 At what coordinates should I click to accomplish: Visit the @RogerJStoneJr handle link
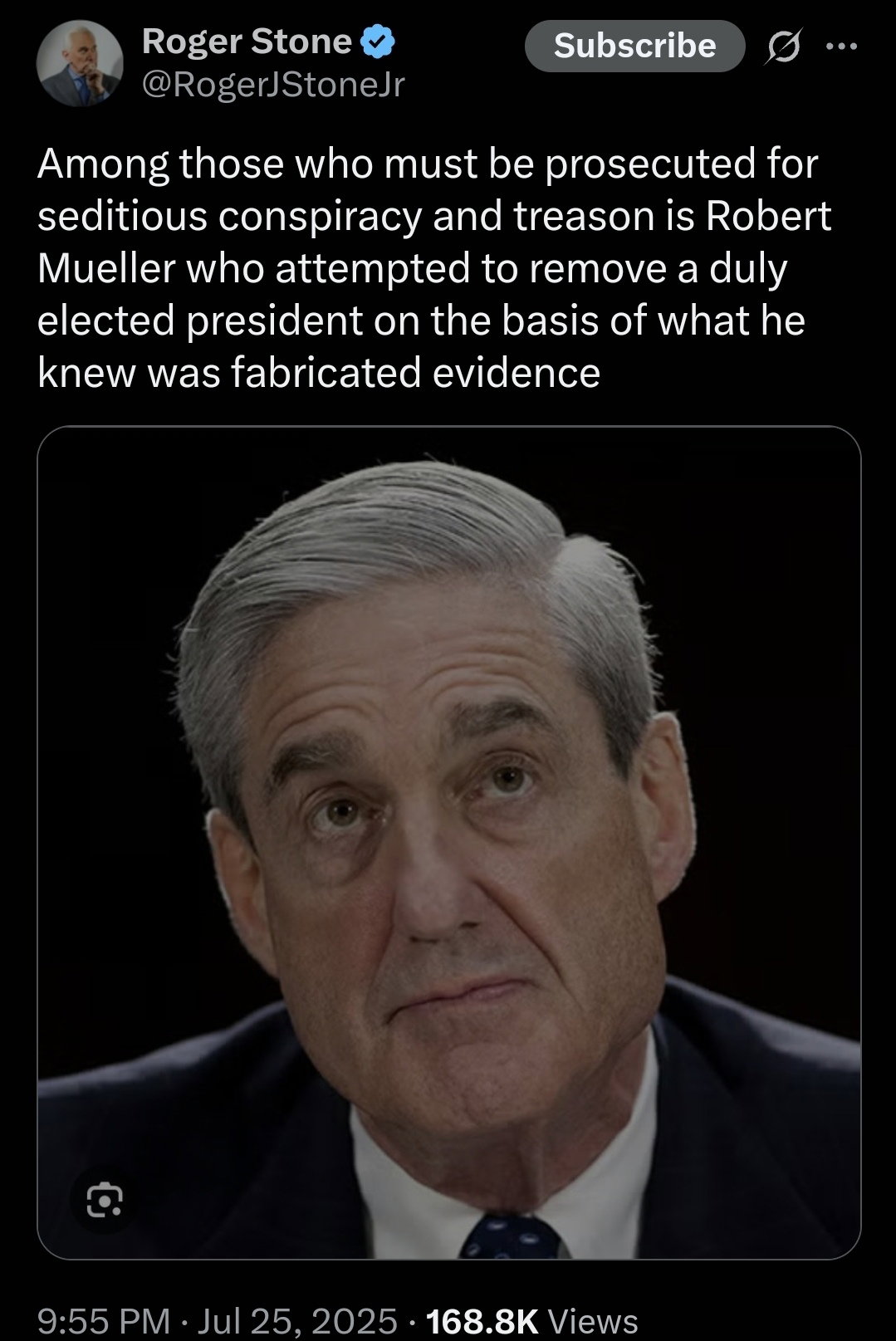[273, 86]
